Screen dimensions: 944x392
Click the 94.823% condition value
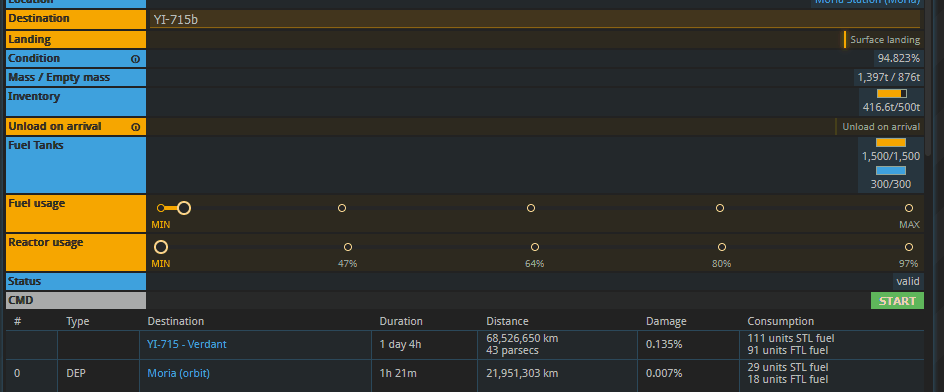[898, 58]
